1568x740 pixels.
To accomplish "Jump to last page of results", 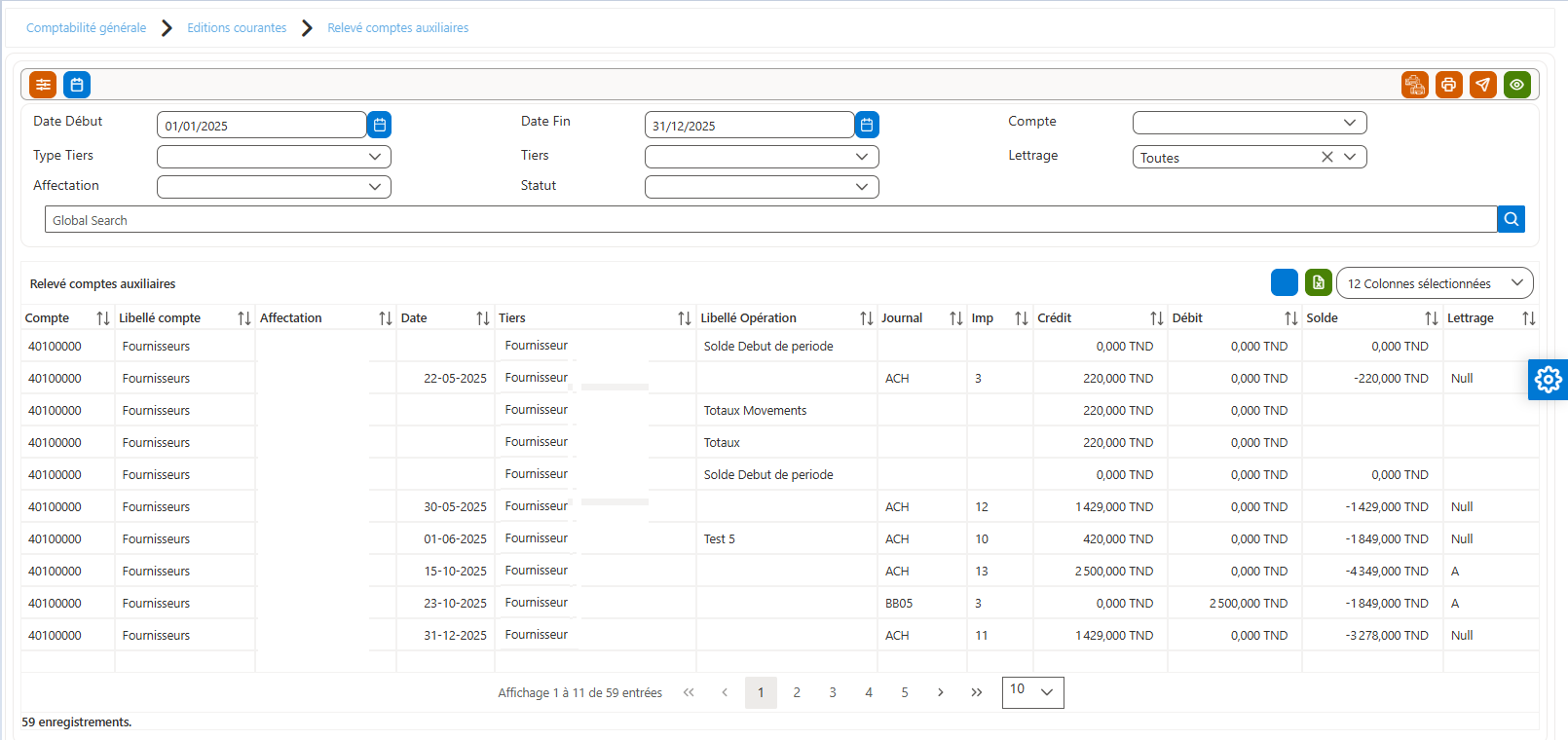I will (x=976, y=692).
